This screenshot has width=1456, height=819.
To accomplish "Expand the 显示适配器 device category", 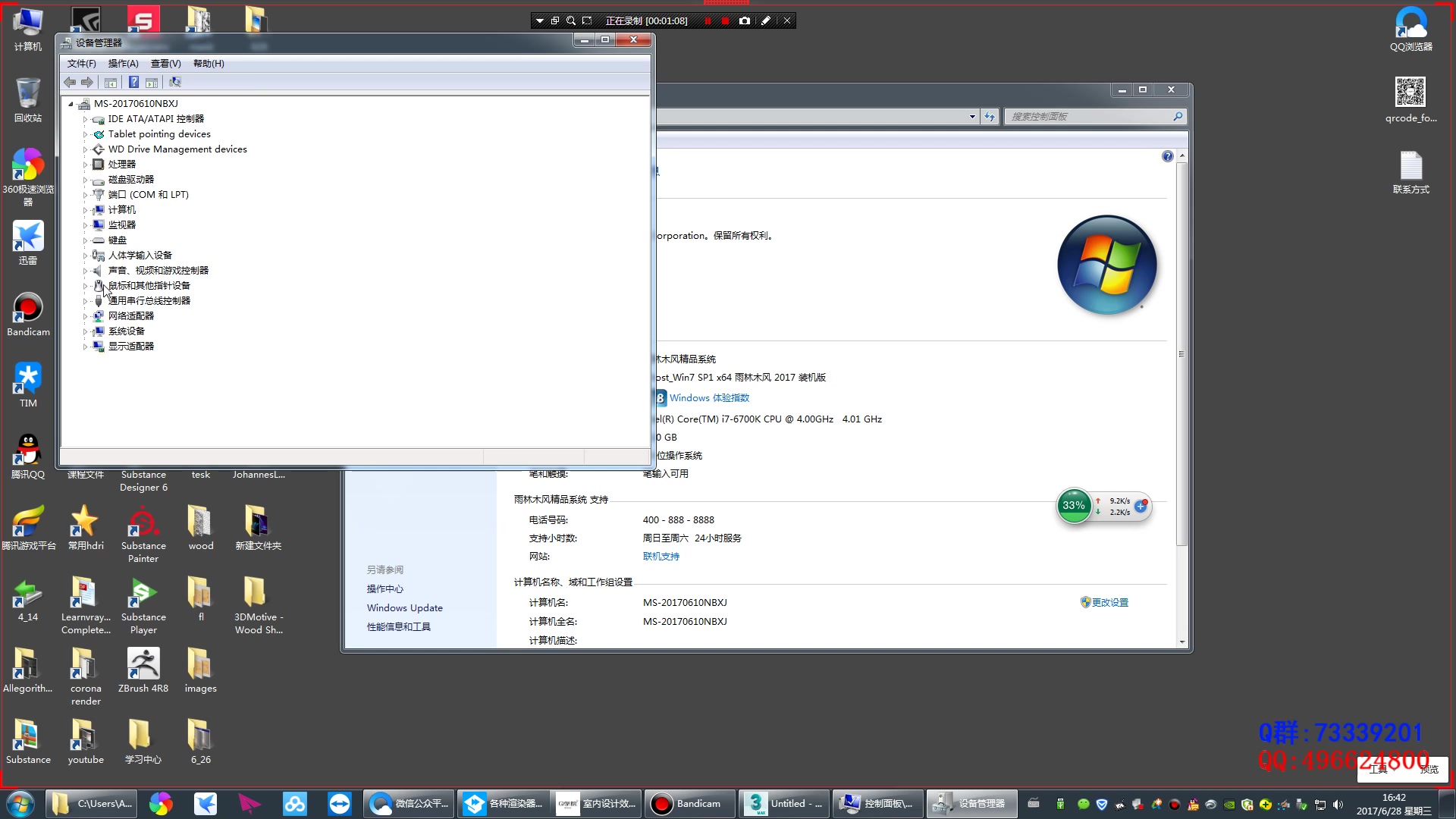I will click(x=85, y=346).
